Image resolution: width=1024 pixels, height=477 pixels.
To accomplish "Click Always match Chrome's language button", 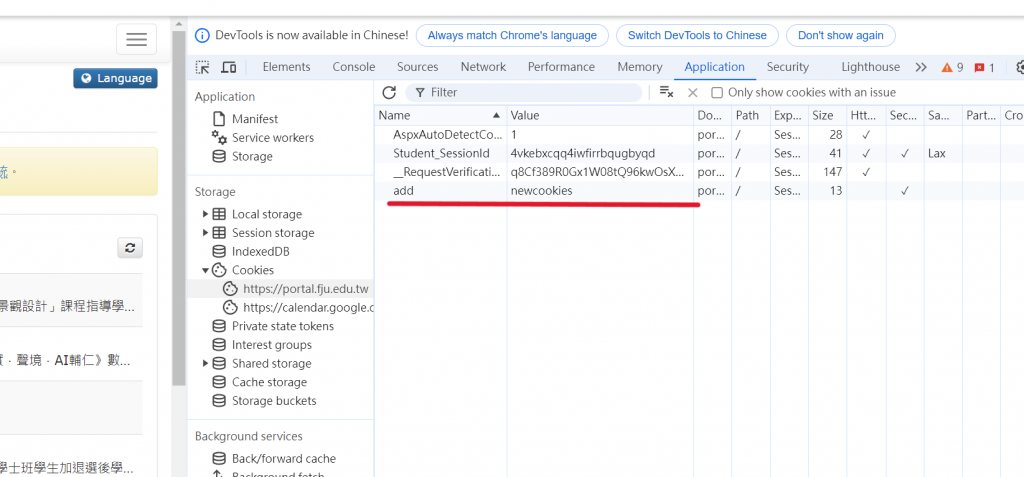I will (512, 35).
